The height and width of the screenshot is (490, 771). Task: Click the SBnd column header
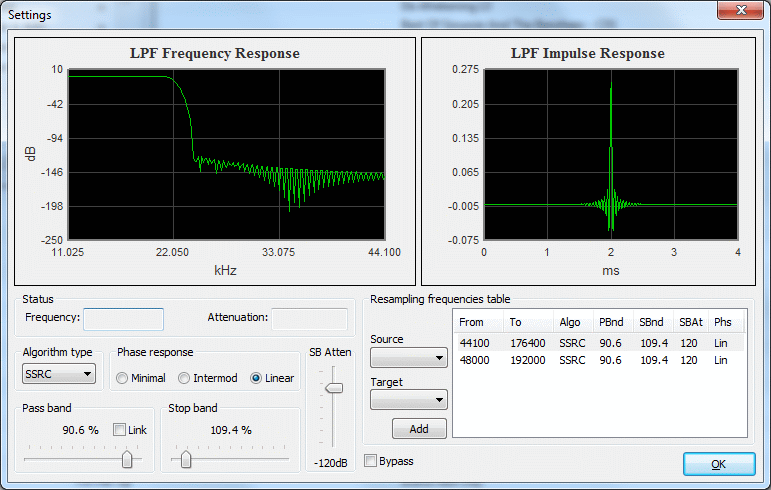point(653,322)
